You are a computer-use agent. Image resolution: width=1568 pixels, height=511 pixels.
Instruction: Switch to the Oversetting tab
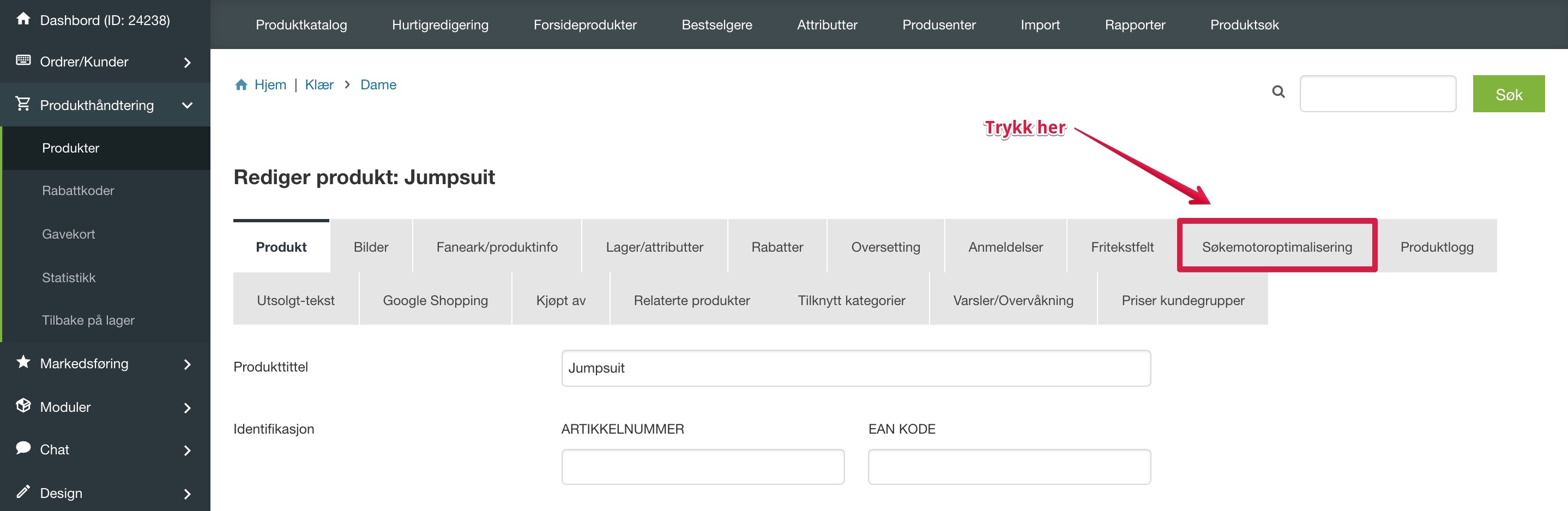[x=885, y=246]
